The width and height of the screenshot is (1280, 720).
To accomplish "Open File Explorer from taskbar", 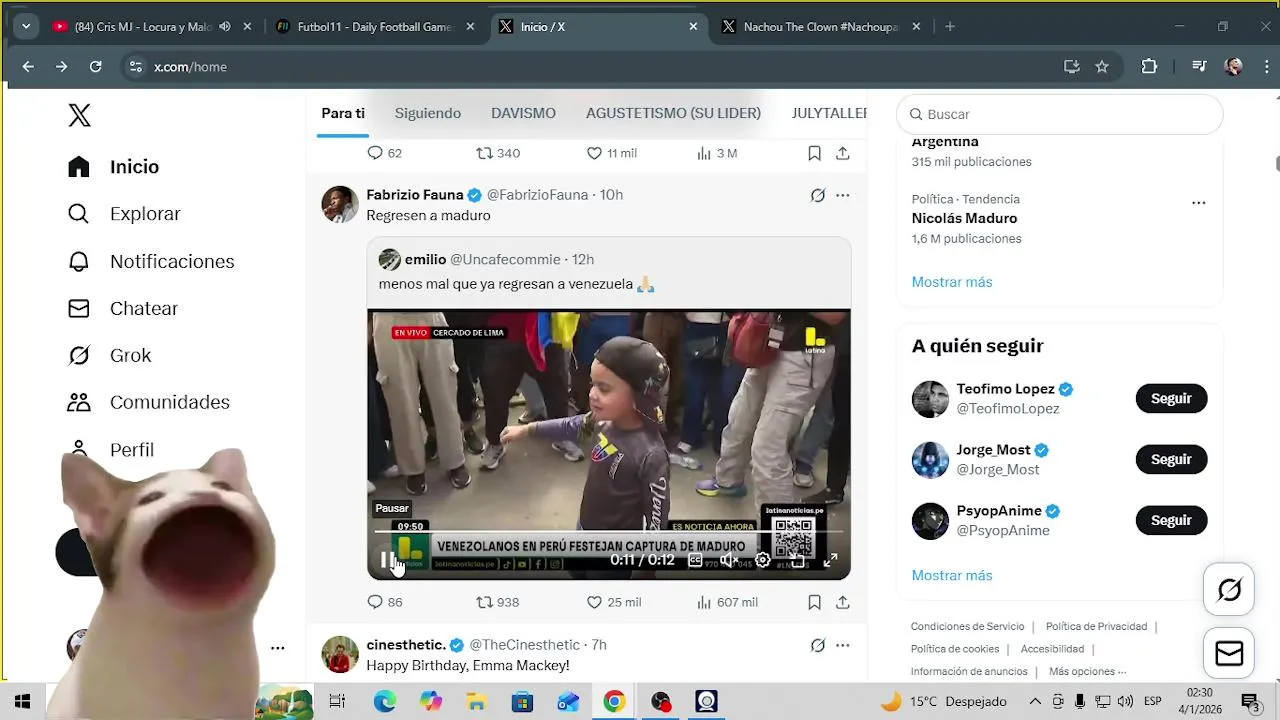I will (x=477, y=701).
